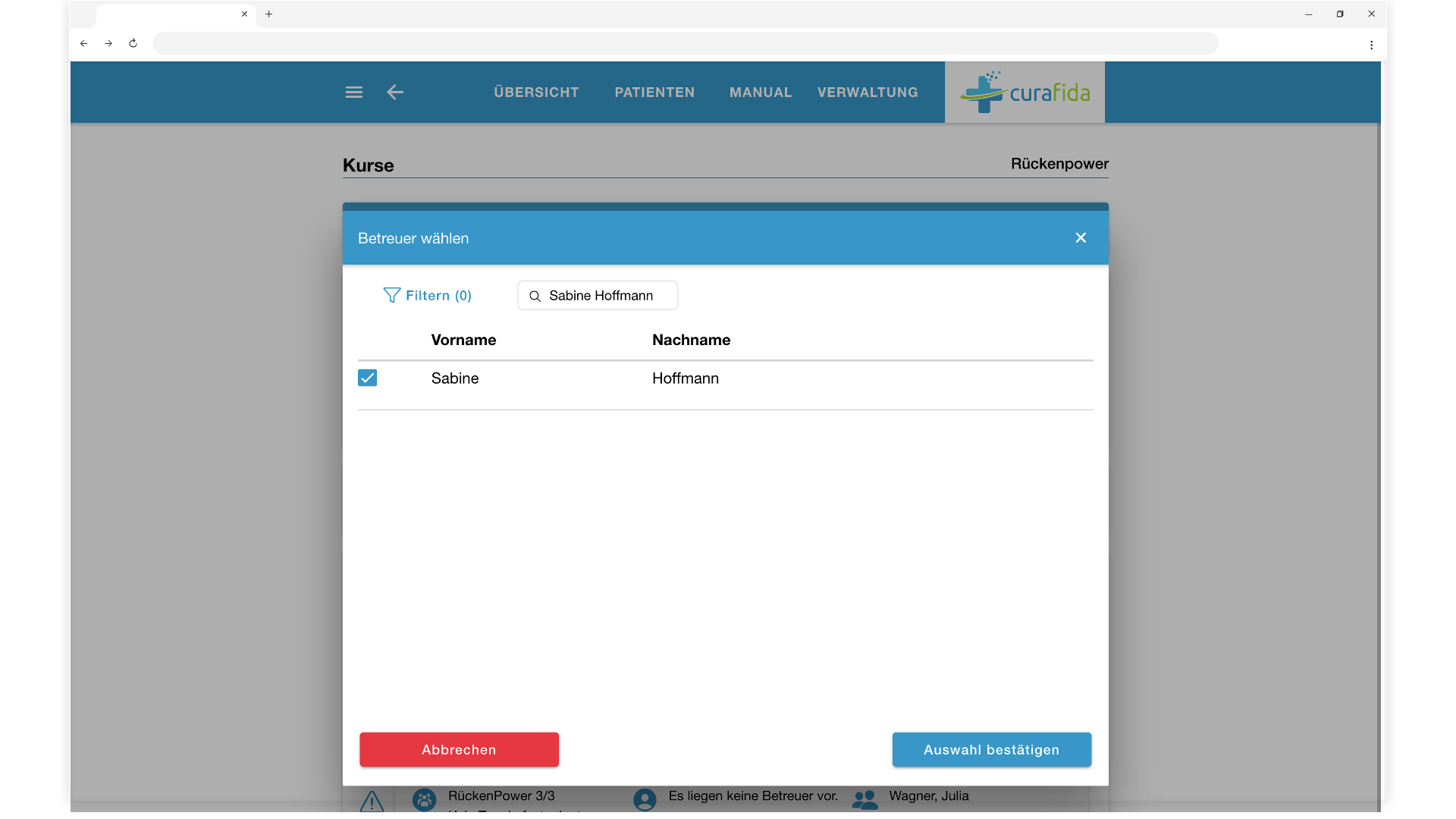Screen dimensions: 1456x819
Task: Open the hamburger navigation menu
Action: 353,93
